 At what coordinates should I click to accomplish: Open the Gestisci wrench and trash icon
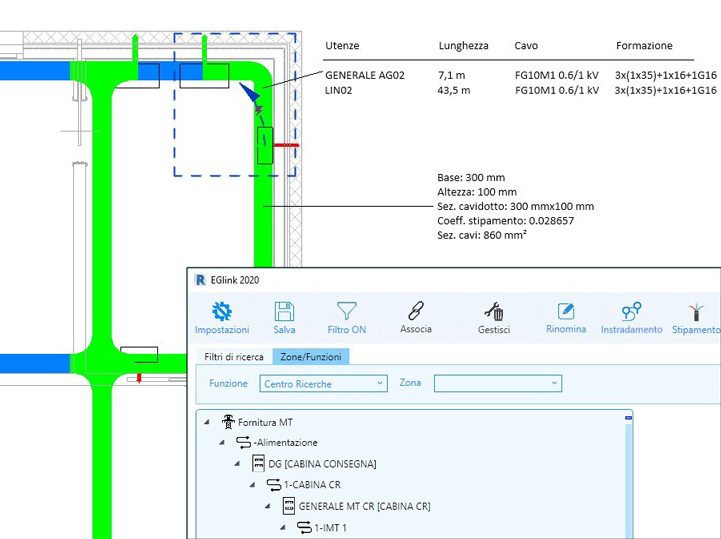[x=494, y=311]
